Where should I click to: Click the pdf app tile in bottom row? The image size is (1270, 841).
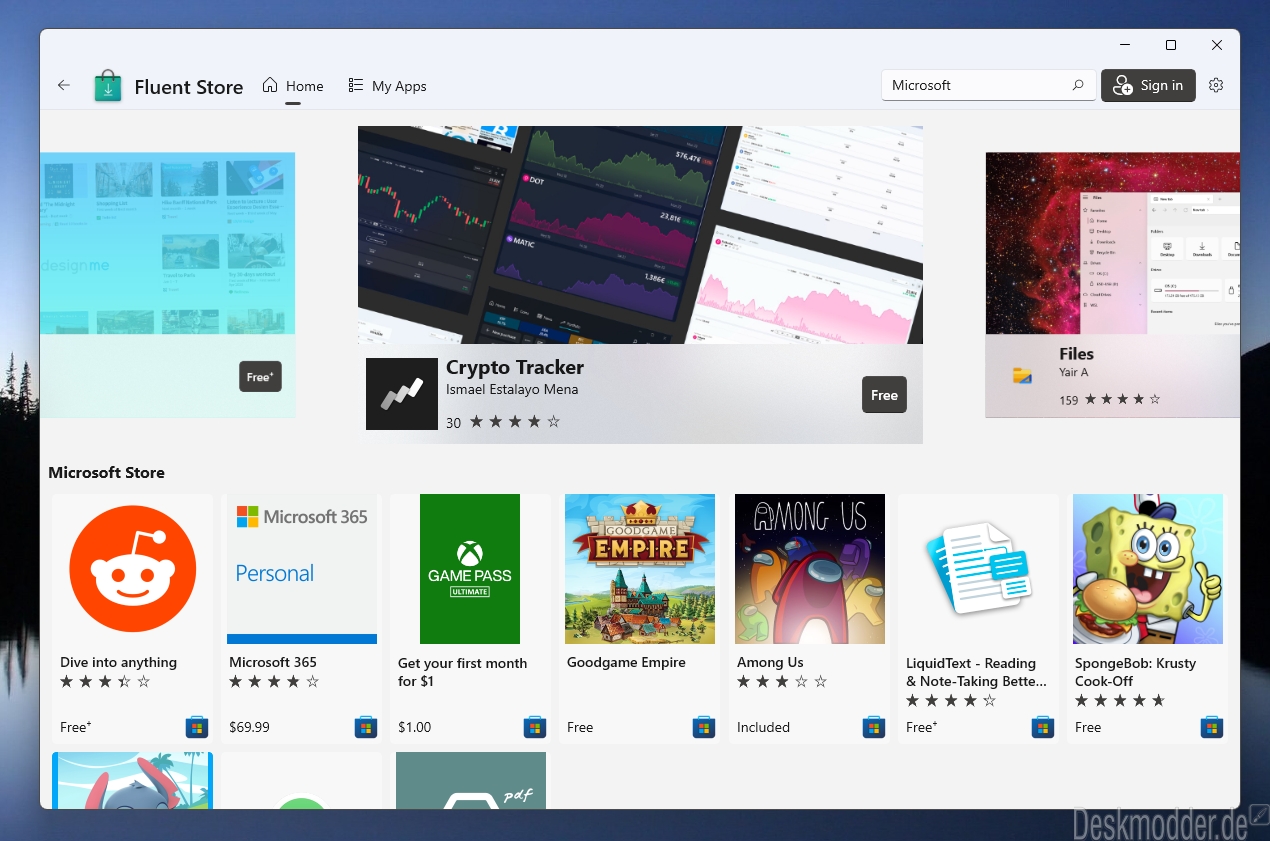pos(471,781)
